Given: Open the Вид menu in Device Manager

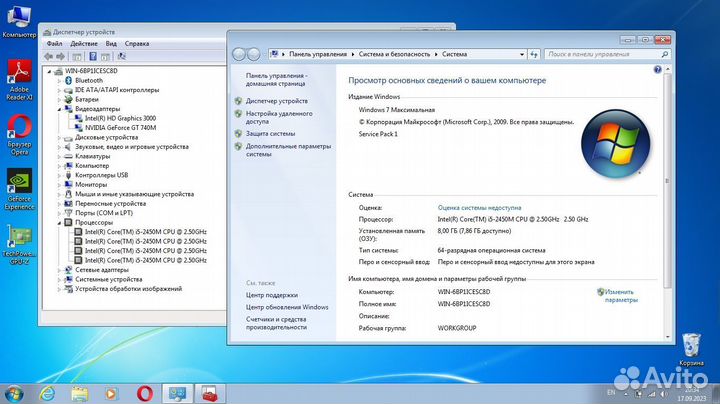Looking at the screenshot, I should click(x=111, y=44).
